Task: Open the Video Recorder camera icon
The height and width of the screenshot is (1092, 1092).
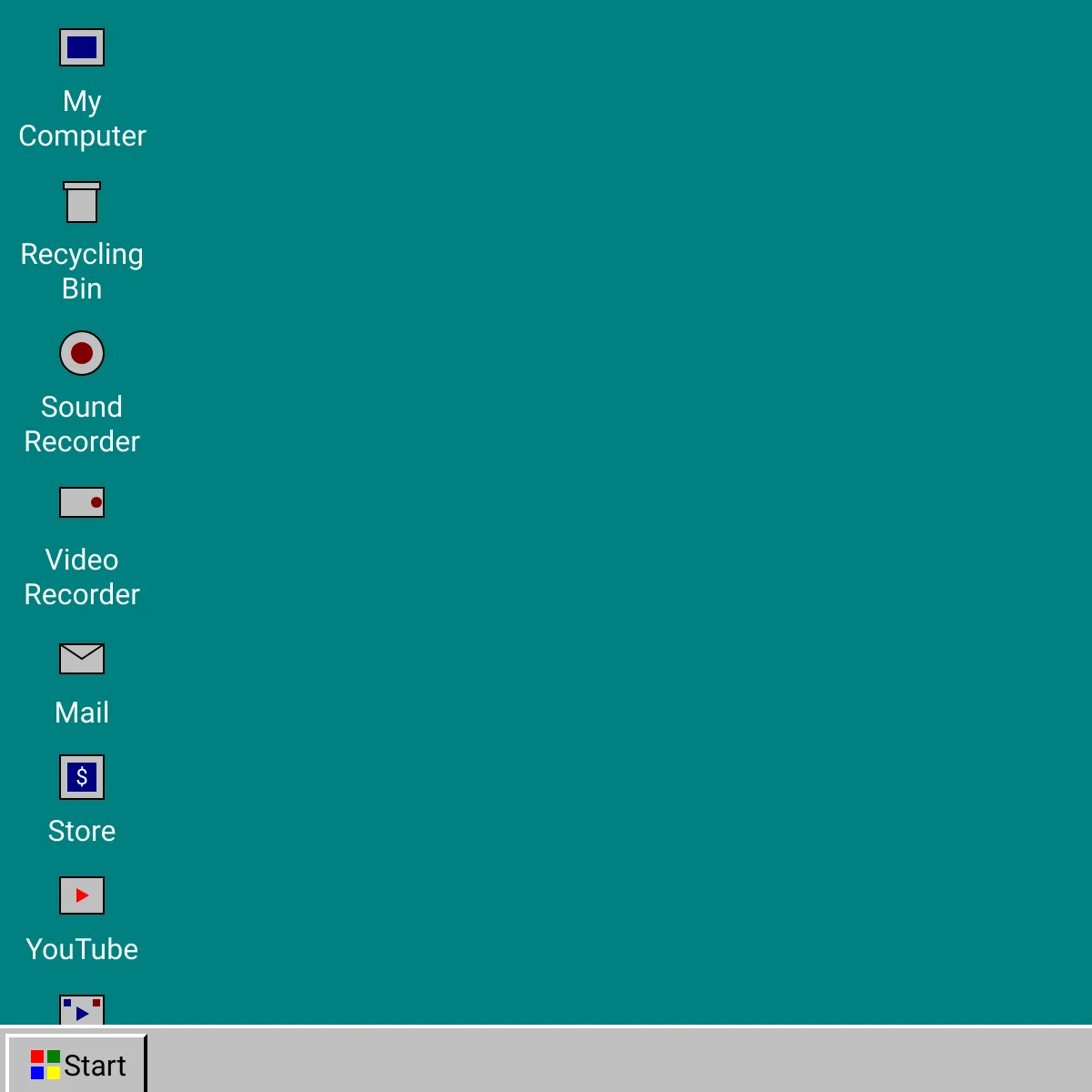Action: click(82, 502)
